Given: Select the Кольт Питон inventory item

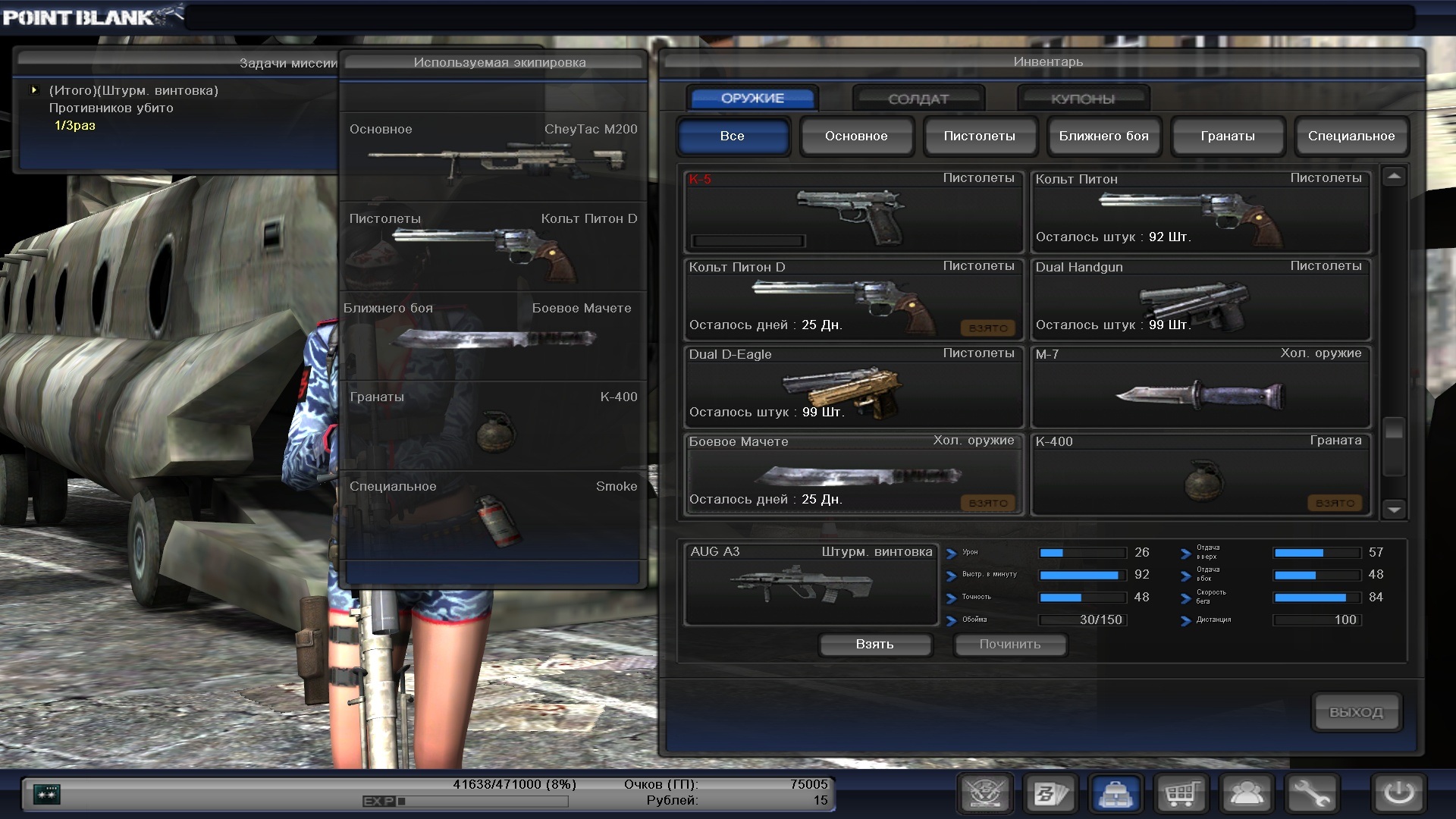Looking at the screenshot, I should (1201, 212).
